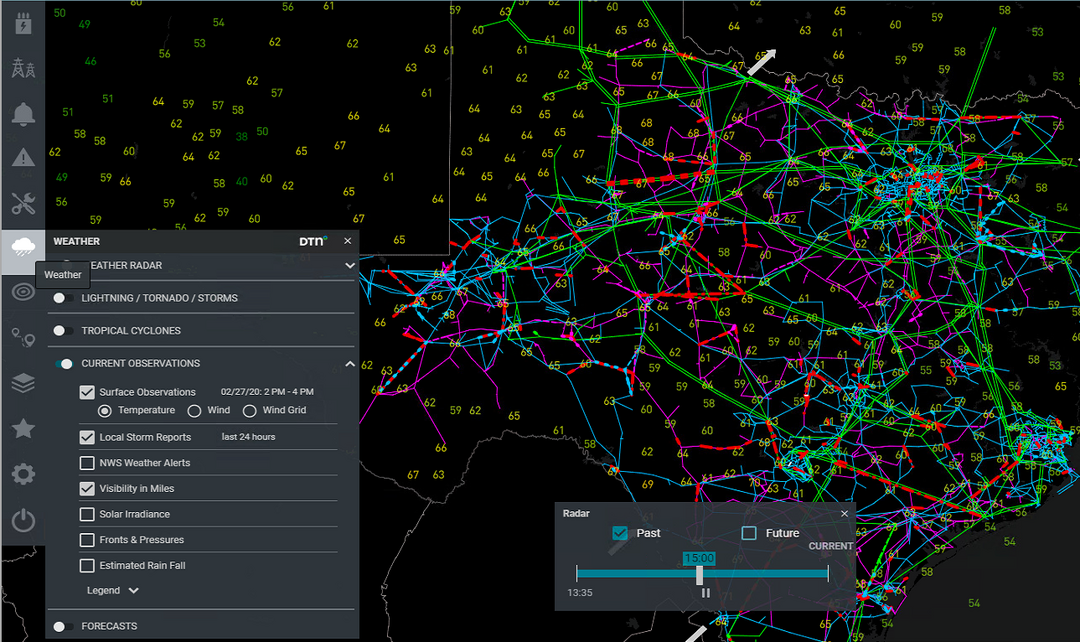Pause the radar playback

706,593
